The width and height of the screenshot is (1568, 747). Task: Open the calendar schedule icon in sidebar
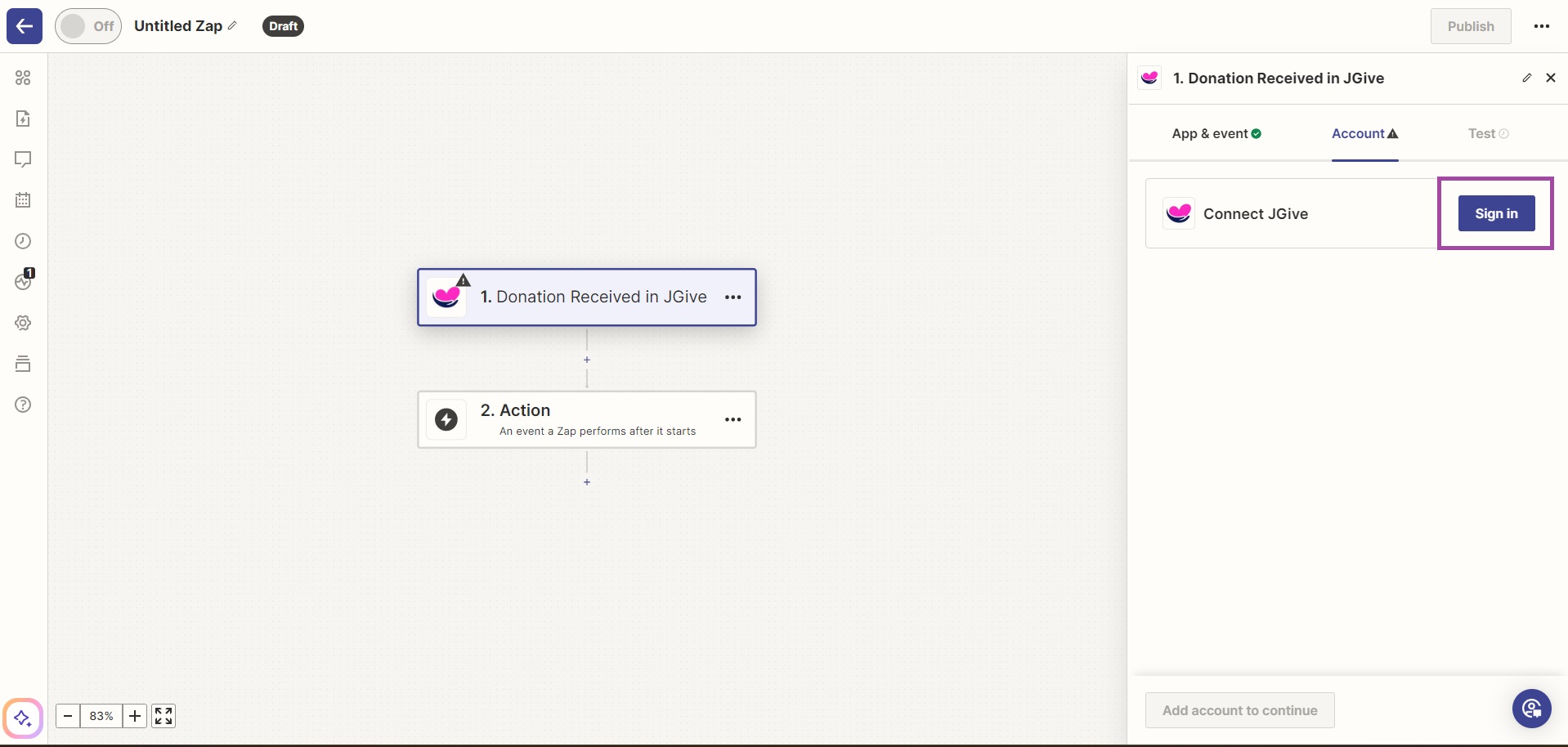click(x=23, y=200)
